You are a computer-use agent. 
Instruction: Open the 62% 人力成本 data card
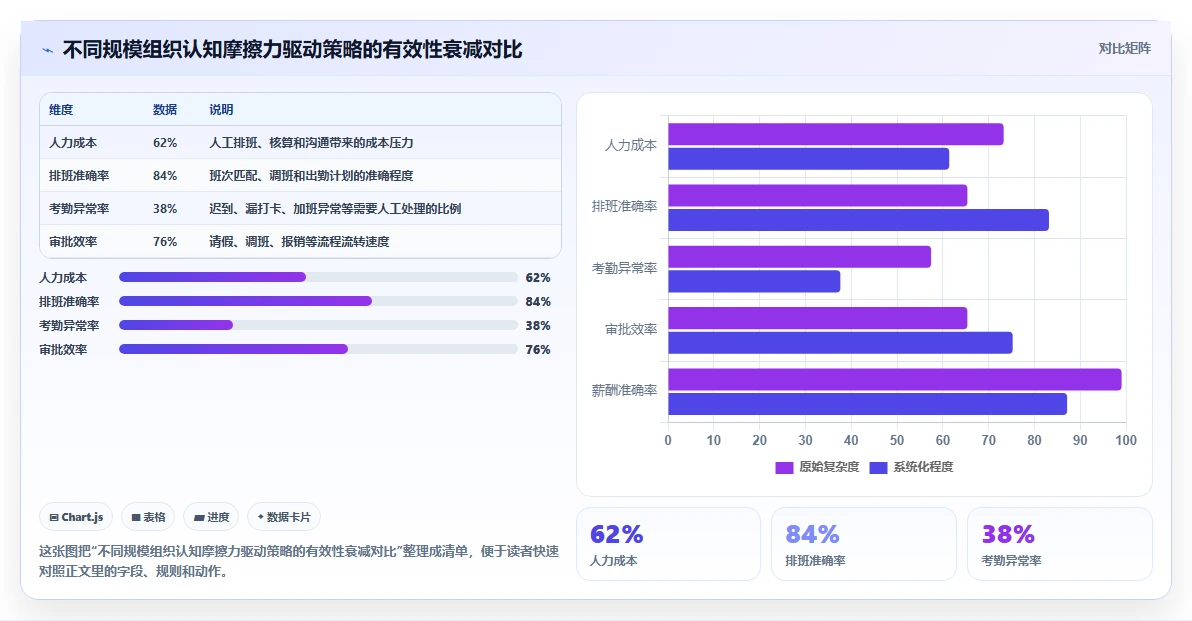(x=668, y=544)
